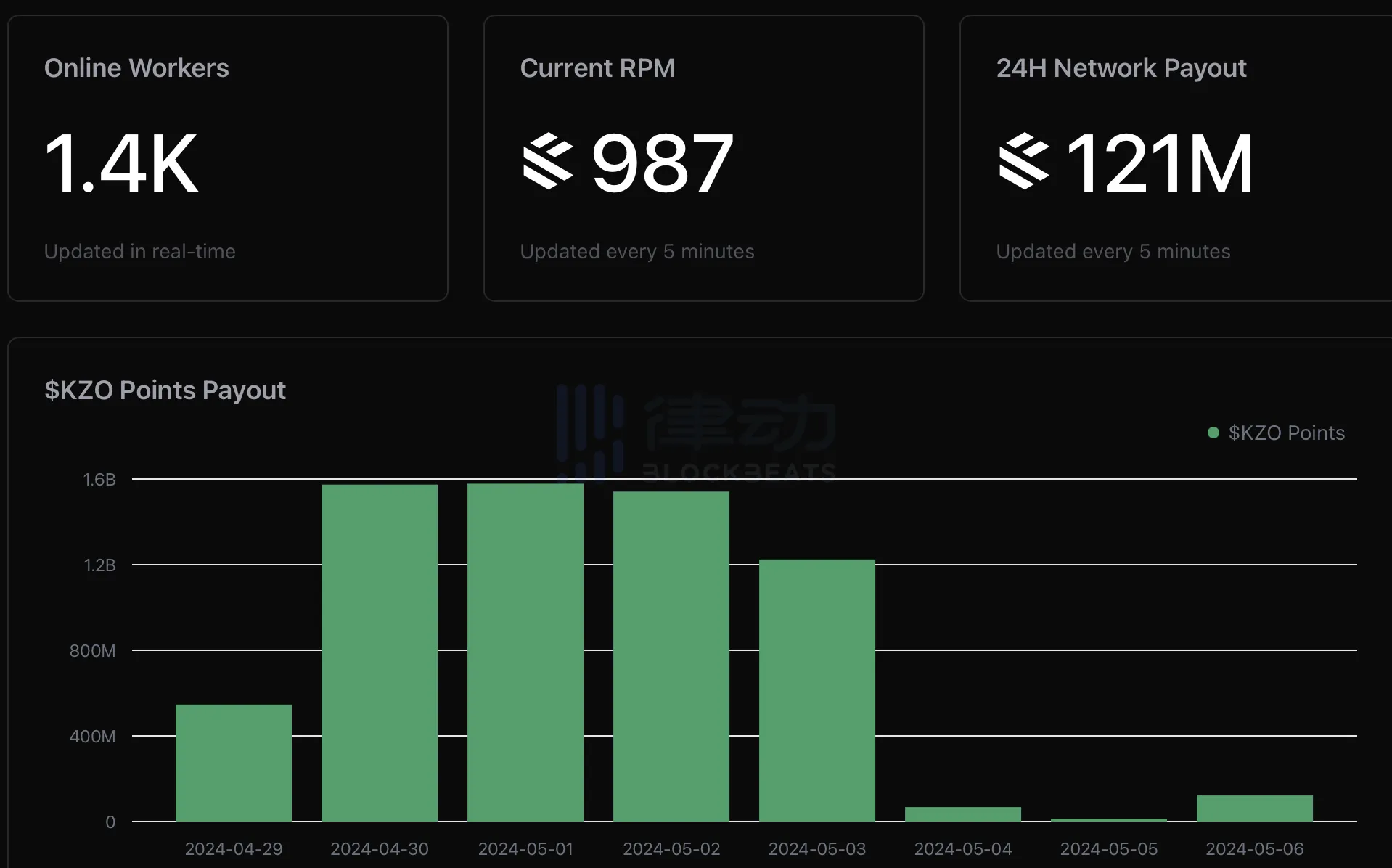This screenshot has height=868, width=1392.
Task: Click the 2024-04-29 payout bar
Action: pos(234,762)
